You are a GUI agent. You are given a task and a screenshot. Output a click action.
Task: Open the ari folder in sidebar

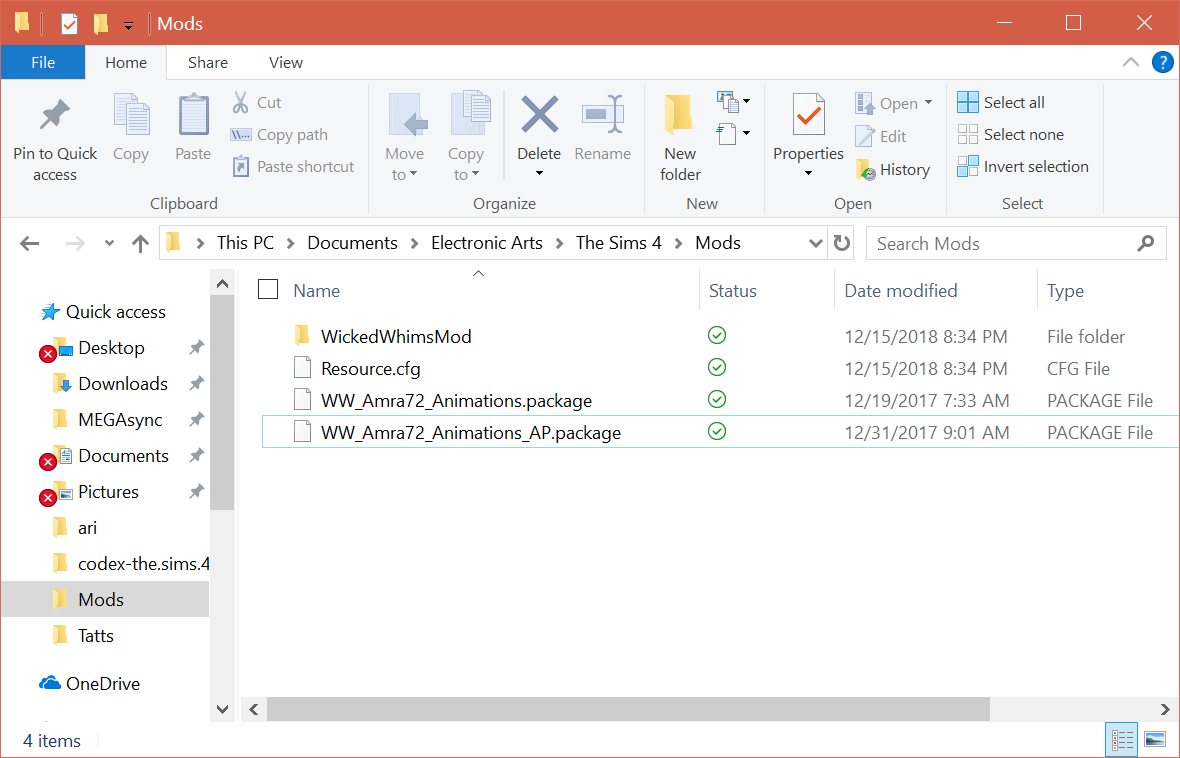(87, 528)
